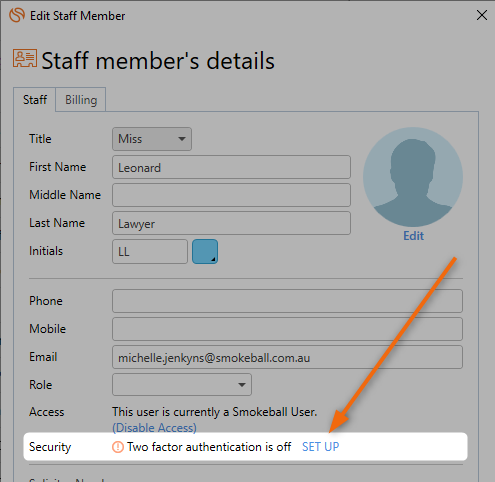Click the two factor warning icon
The image size is (495, 482).
click(x=118, y=447)
